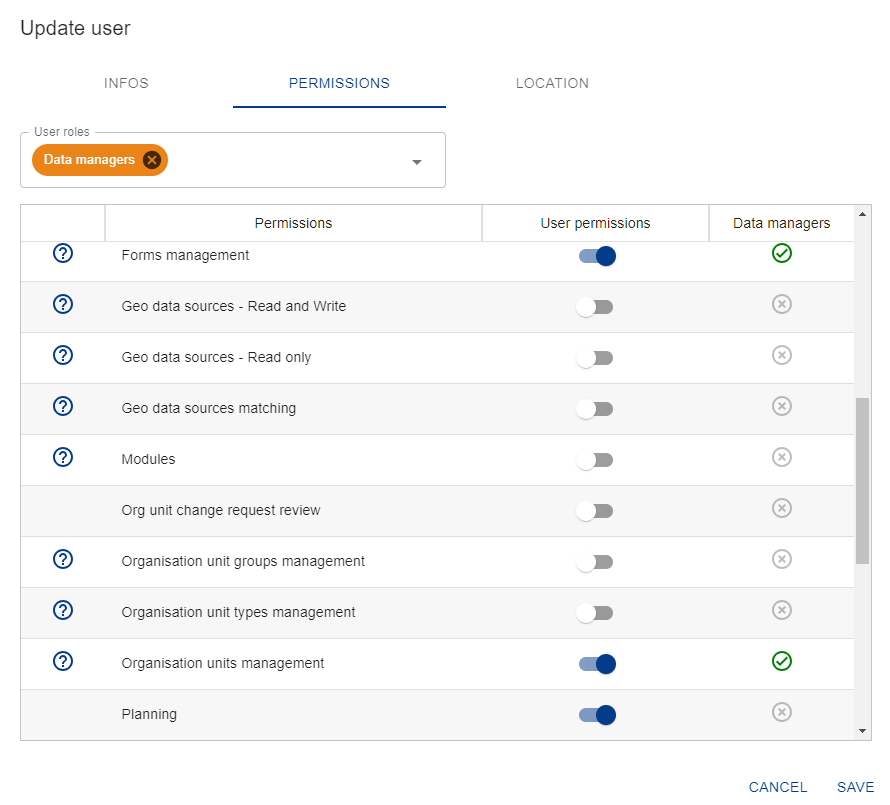Open help icon for Geo data sources matching
This screenshot has height=805, width=890.
63,406
